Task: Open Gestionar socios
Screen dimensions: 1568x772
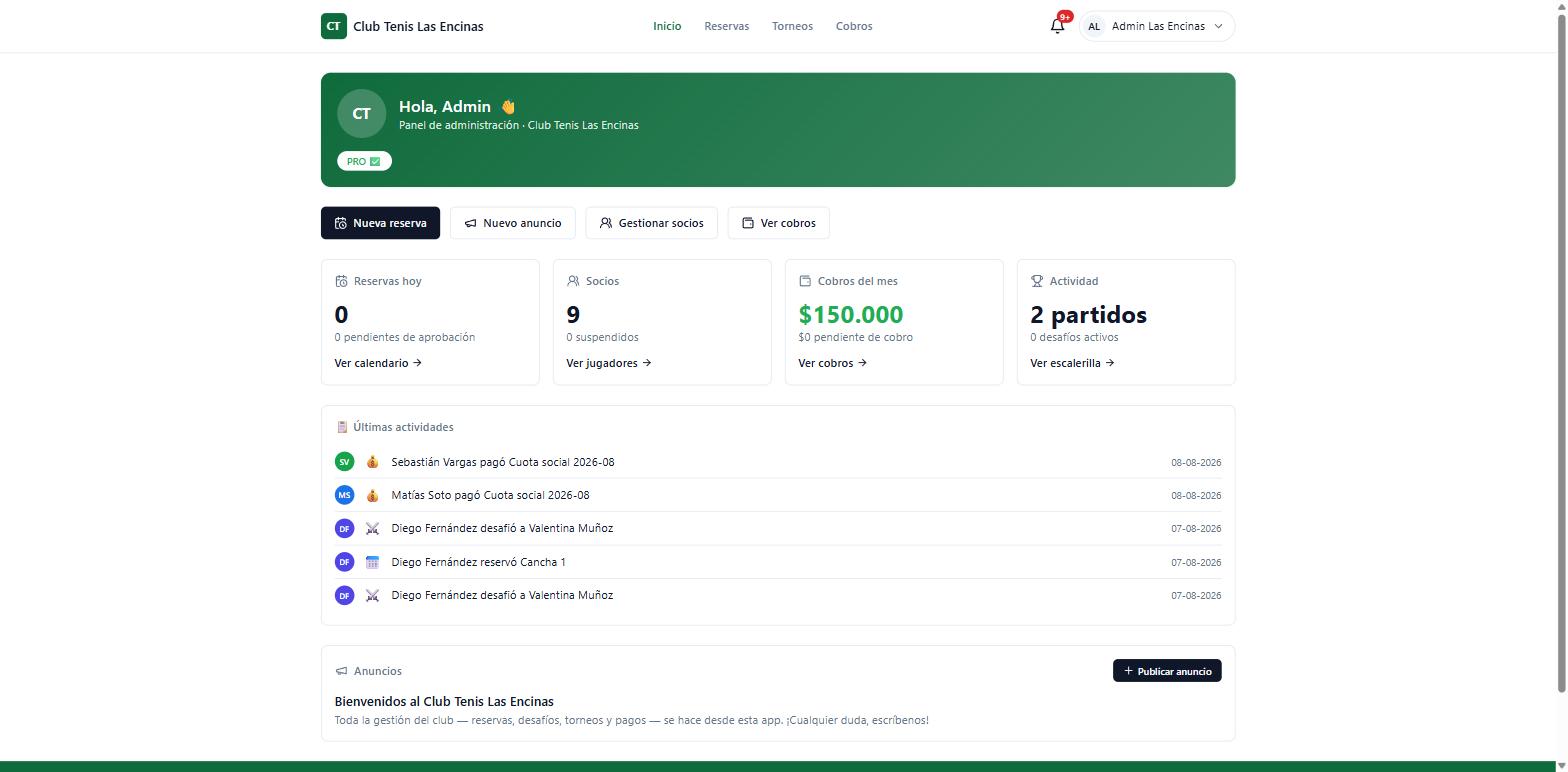Action: coord(651,223)
